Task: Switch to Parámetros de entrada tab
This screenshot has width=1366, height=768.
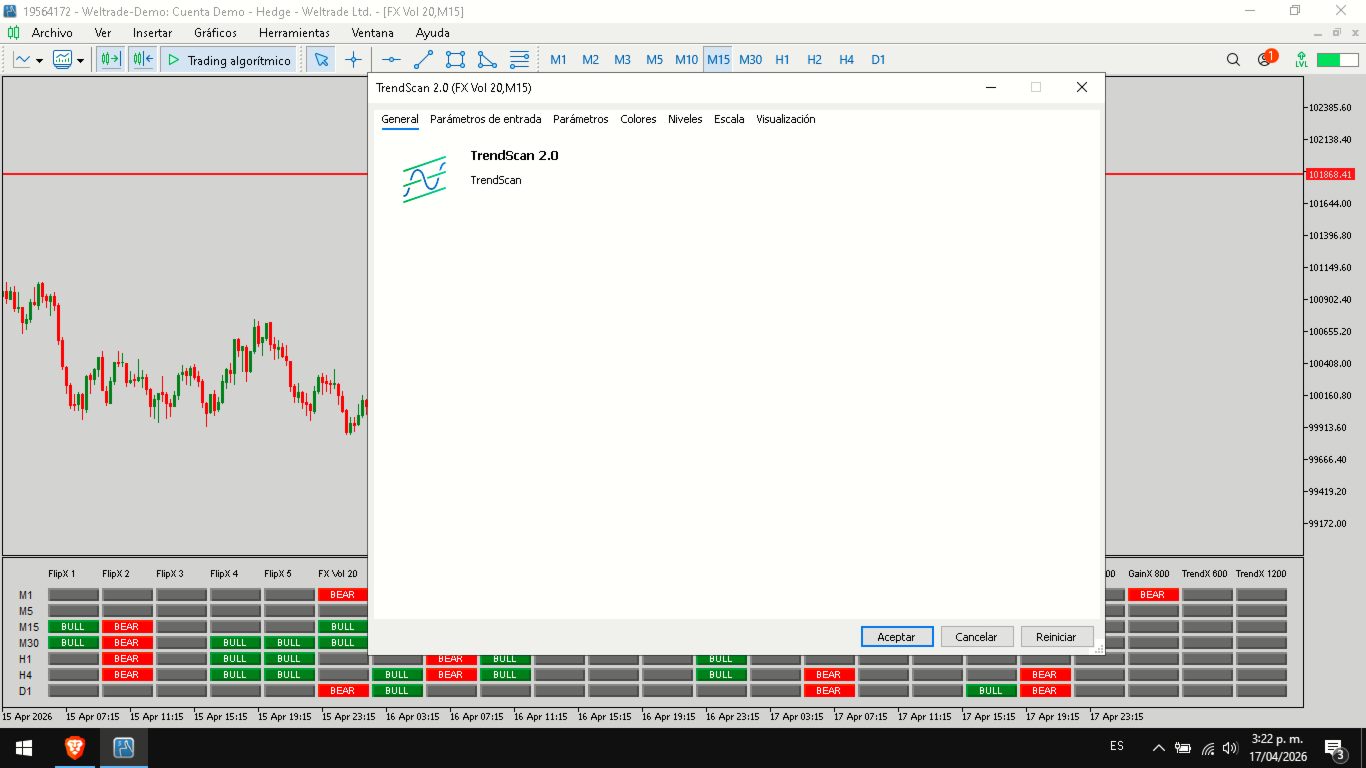Action: click(486, 119)
